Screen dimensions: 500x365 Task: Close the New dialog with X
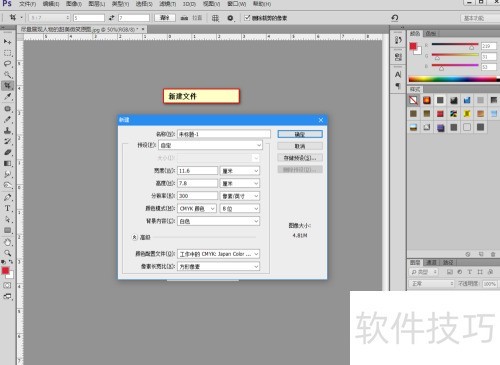[x=321, y=120]
